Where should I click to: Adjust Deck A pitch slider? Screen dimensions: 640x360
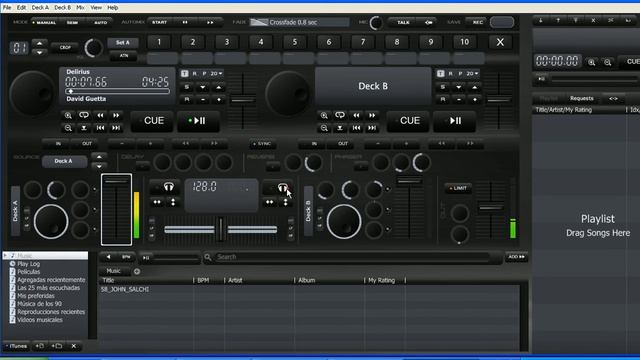pos(243,100)
